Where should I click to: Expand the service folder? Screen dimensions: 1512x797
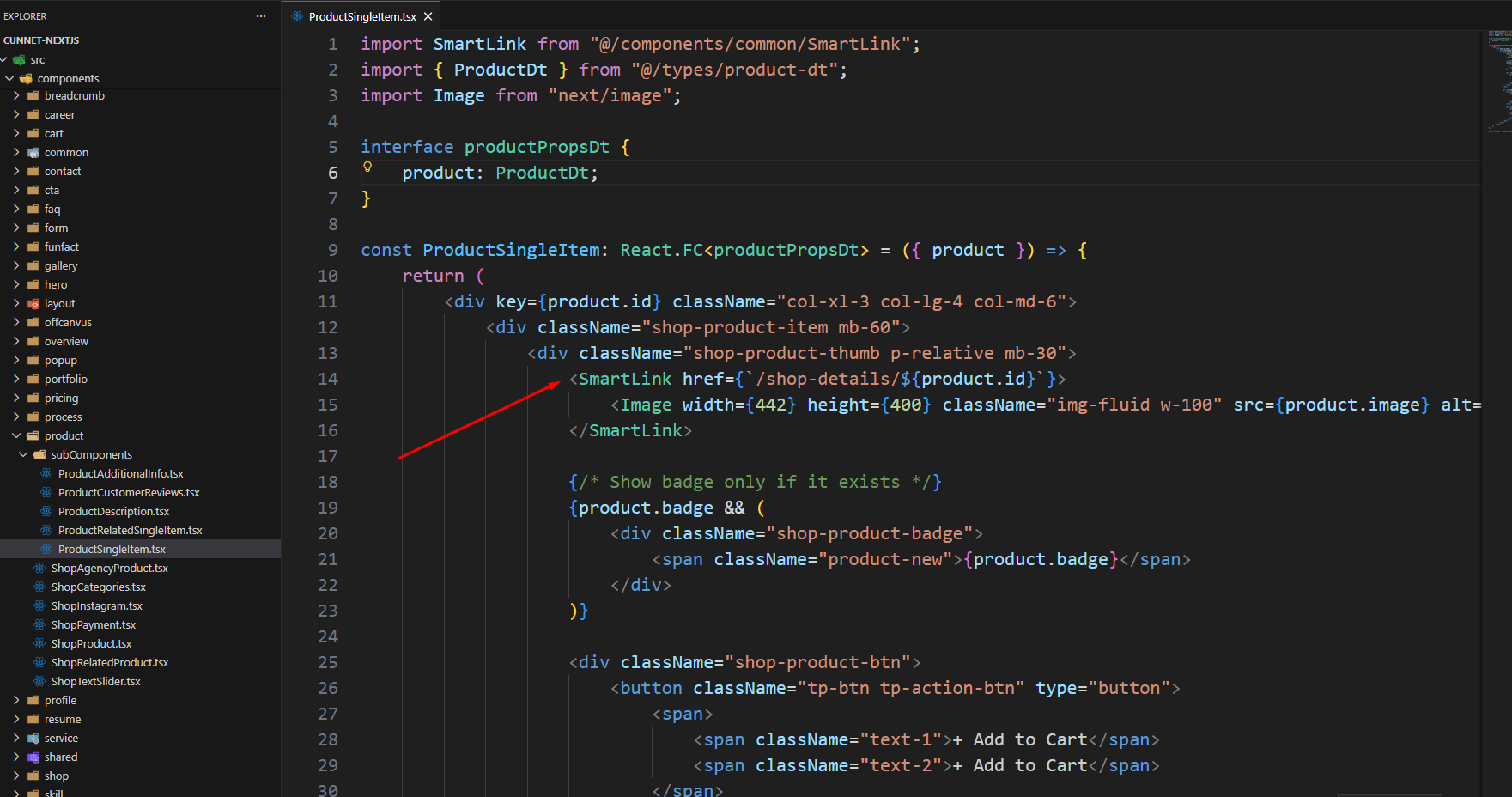click(16, 738)
